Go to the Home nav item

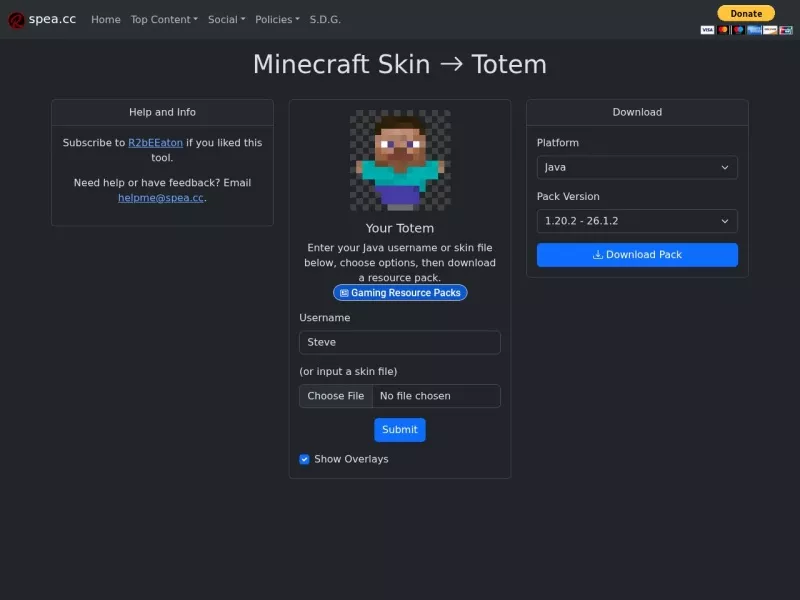pos(106,19)
